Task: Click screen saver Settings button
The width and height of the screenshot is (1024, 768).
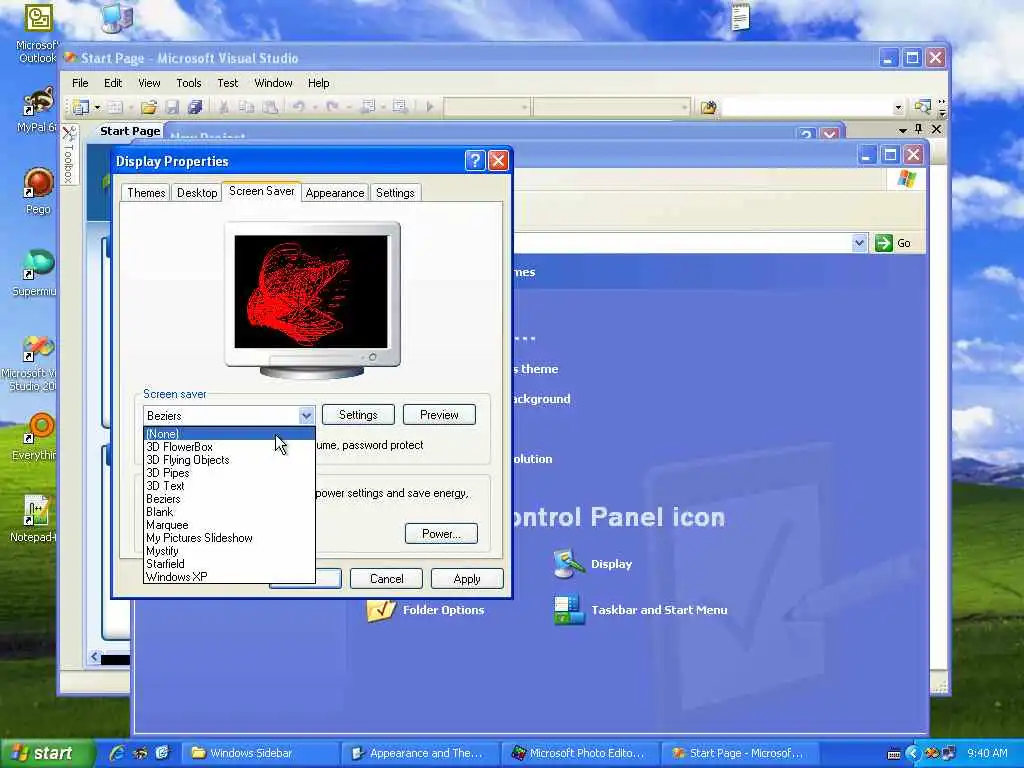Action: pos(358,415)
